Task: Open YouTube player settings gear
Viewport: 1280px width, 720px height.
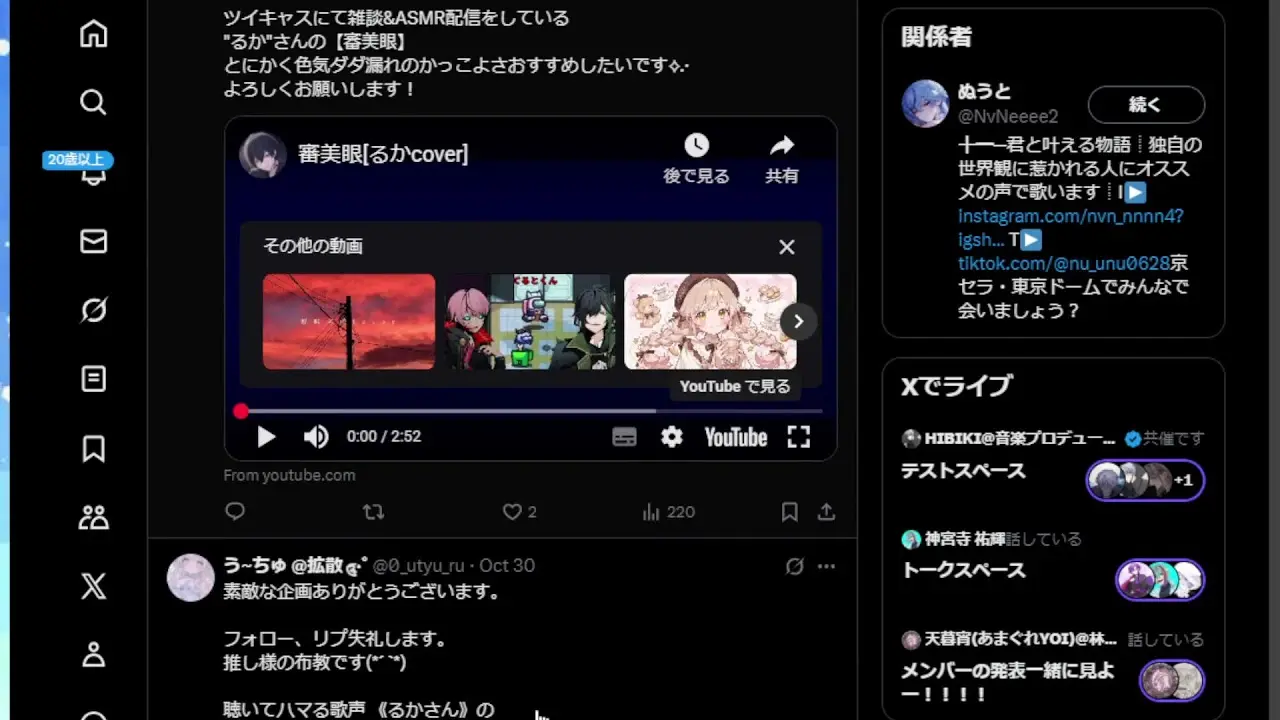Action: (672, 437)
